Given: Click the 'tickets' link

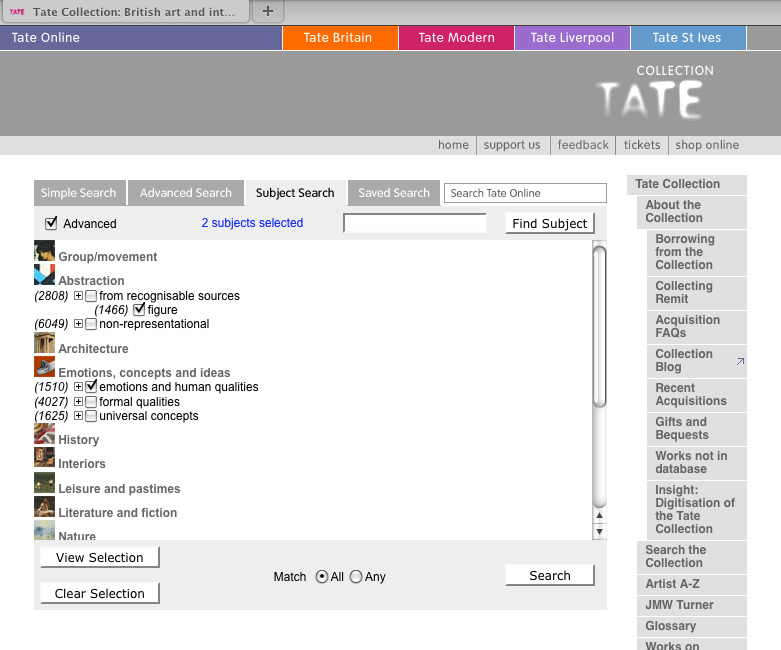Looking at the screenshot, I should (642, 145).
